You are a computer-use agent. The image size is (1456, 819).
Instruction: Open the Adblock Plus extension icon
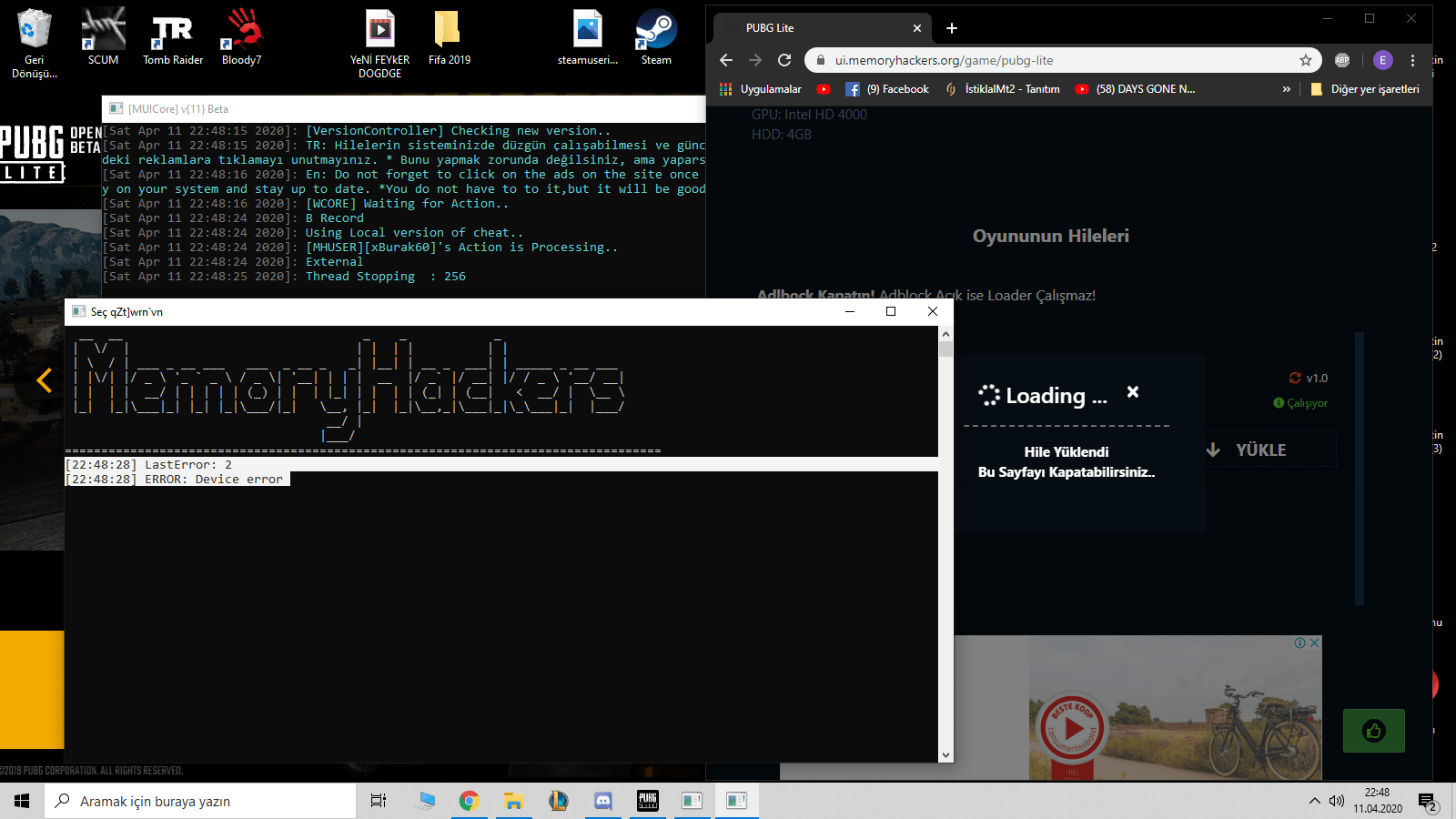(1342, 60)
